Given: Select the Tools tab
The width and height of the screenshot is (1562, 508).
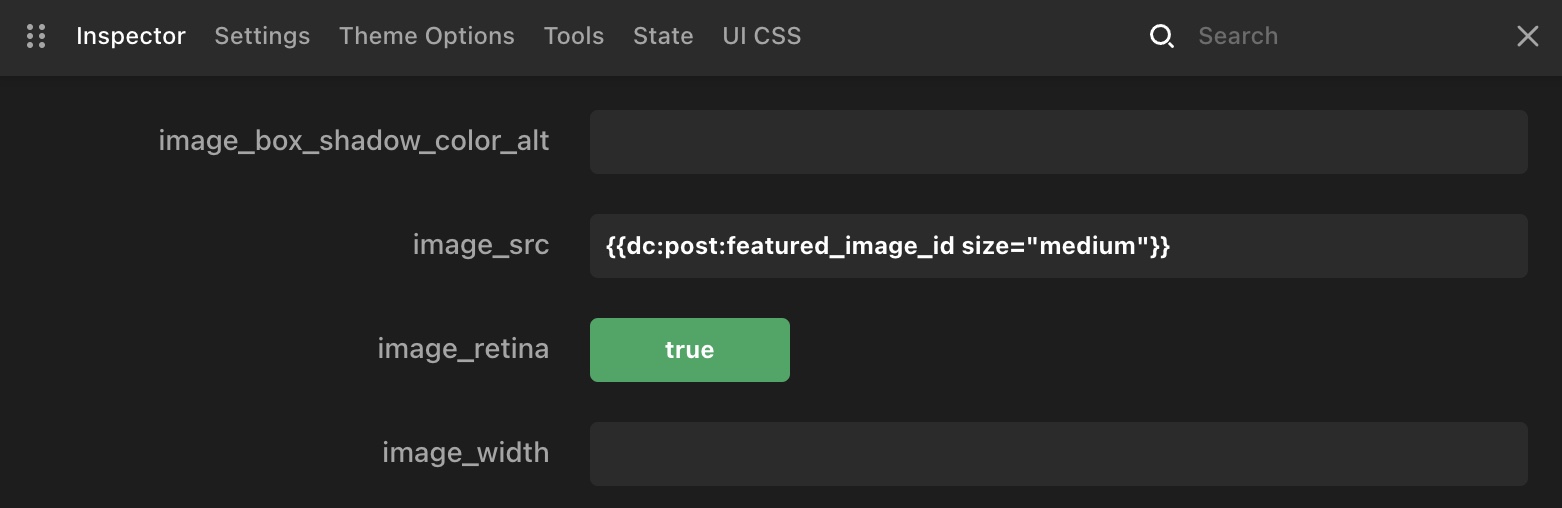Looking at the screenshot, I should coord(574,36).
